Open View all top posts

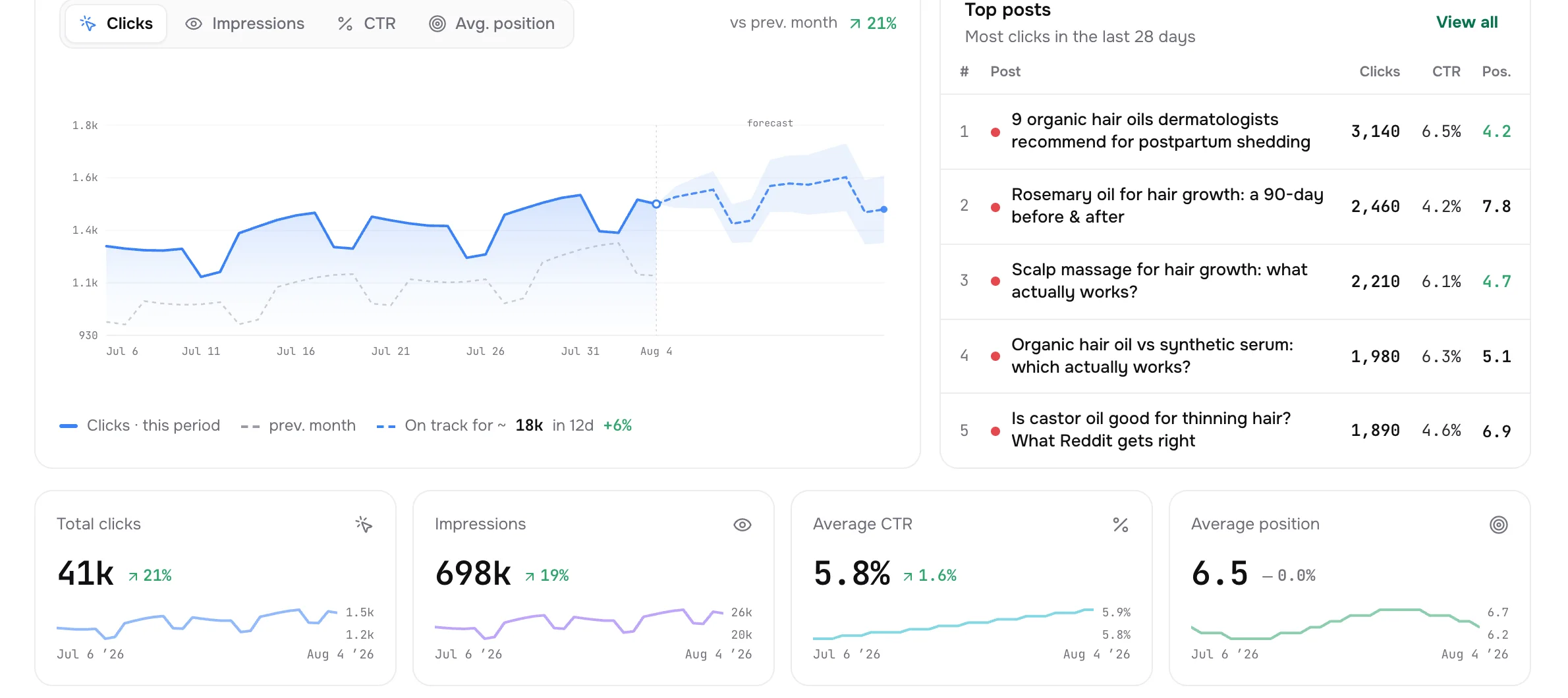click(x=1467, y=22)
